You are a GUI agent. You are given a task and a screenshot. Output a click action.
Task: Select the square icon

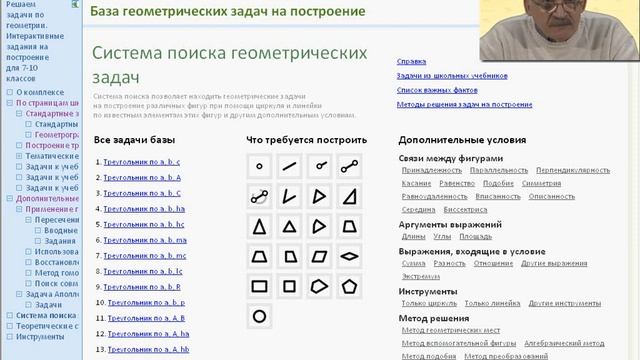click(289, 287)
